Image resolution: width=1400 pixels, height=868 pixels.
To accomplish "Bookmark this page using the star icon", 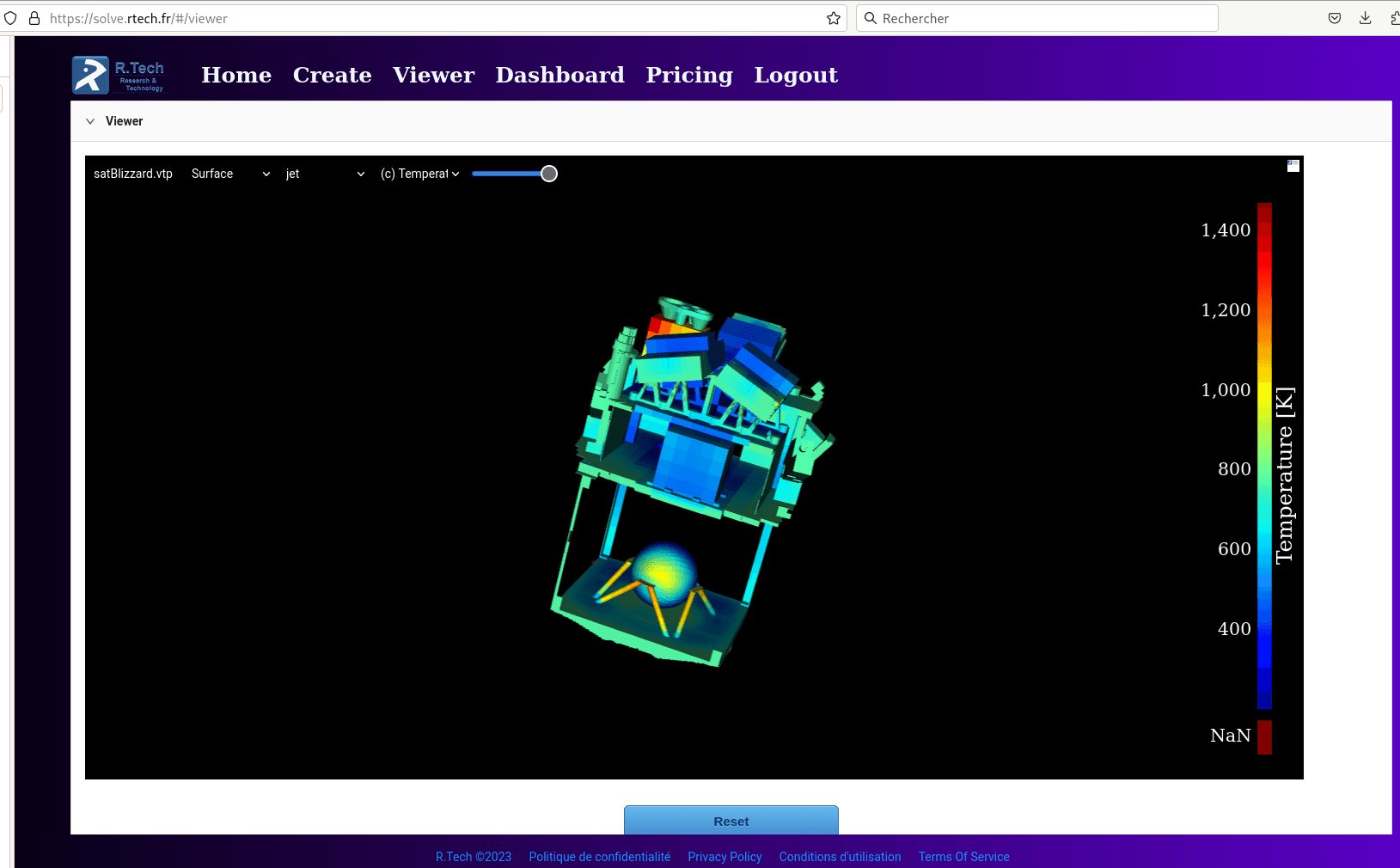I will click(x=833, y=17).
